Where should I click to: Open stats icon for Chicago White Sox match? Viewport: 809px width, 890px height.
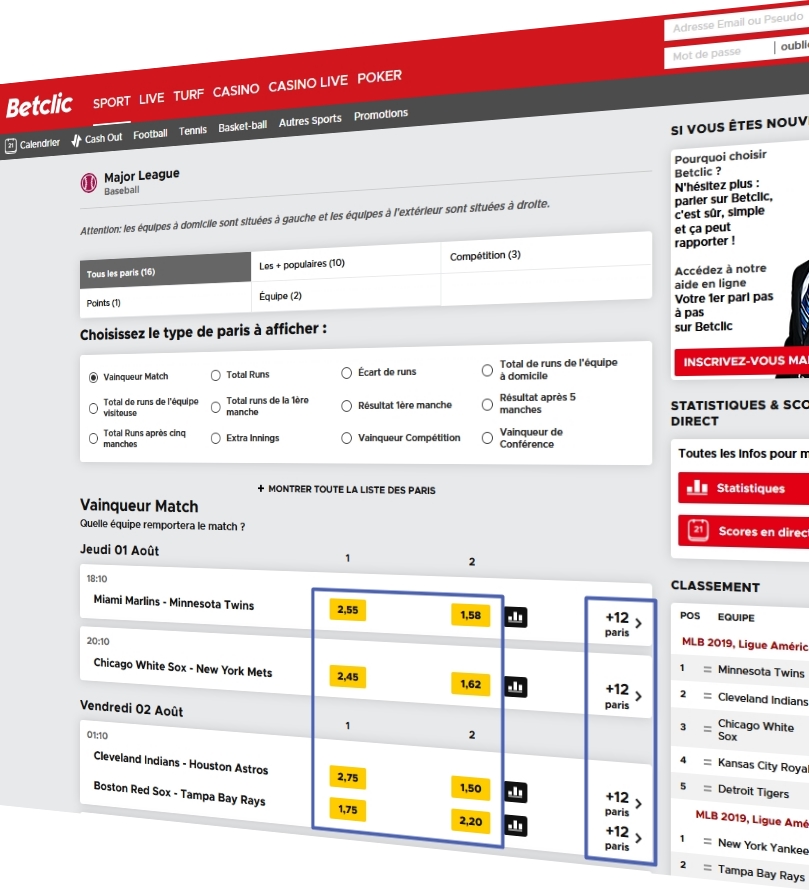click(515, 687)
